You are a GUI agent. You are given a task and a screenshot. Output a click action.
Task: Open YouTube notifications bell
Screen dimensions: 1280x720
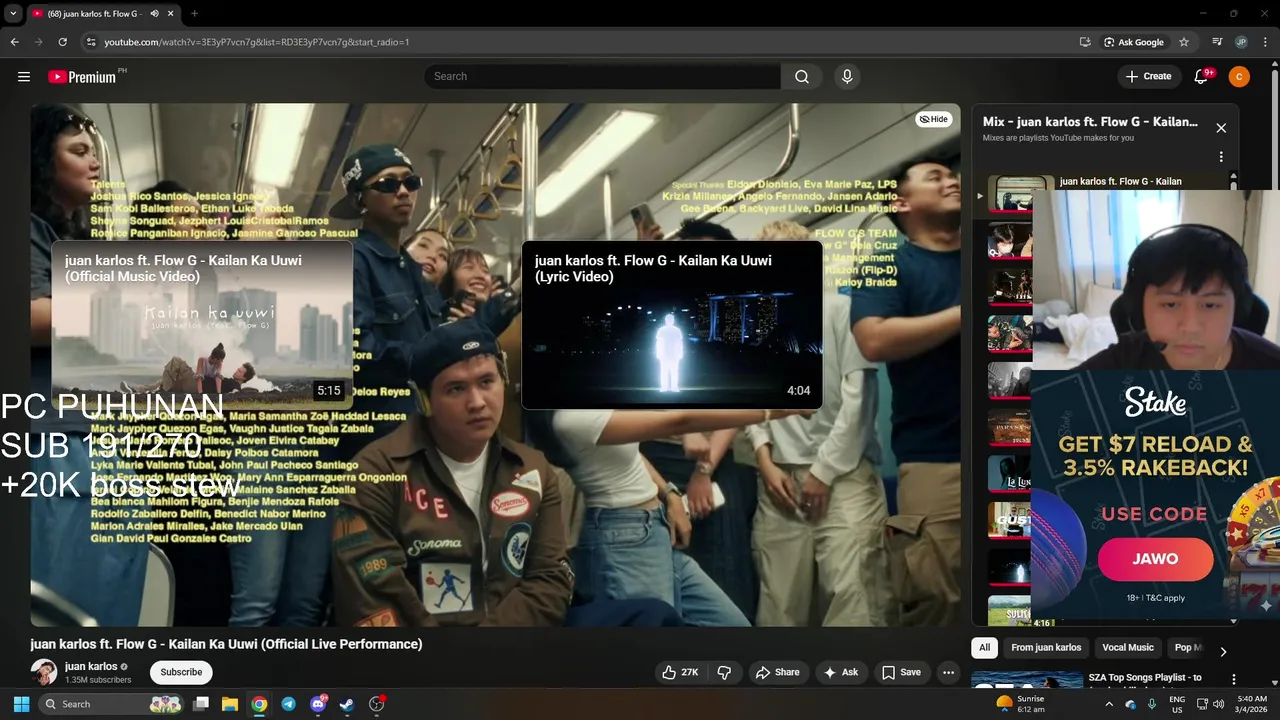pyautogui.click(x=1202, y=77)
